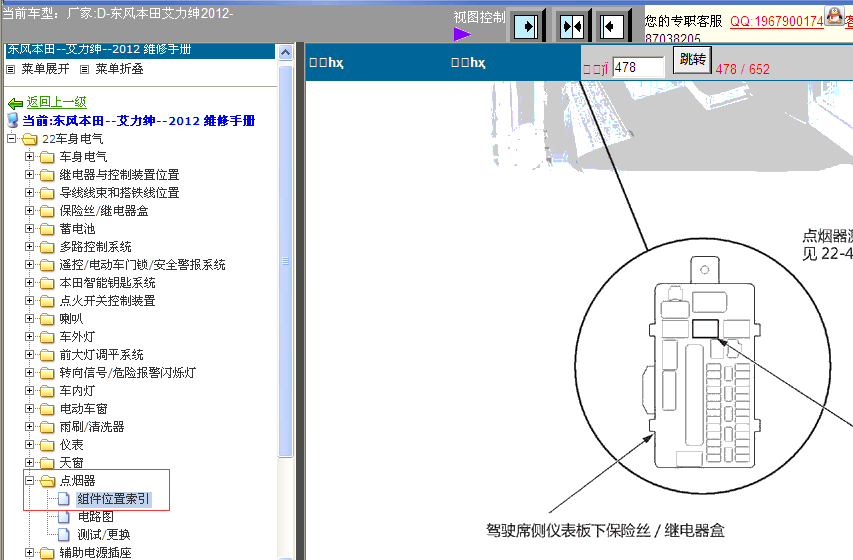Click the green back arrow icon

coord(15,102)
